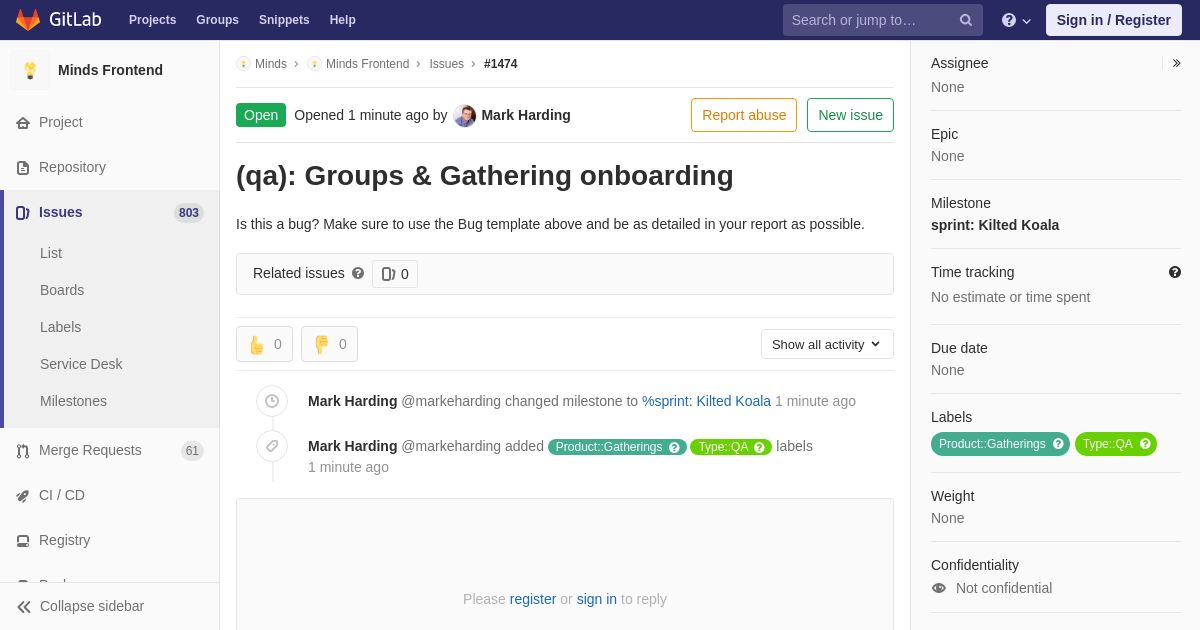
Task: Open the Show all activity dropdown
Action: [827, 344]
